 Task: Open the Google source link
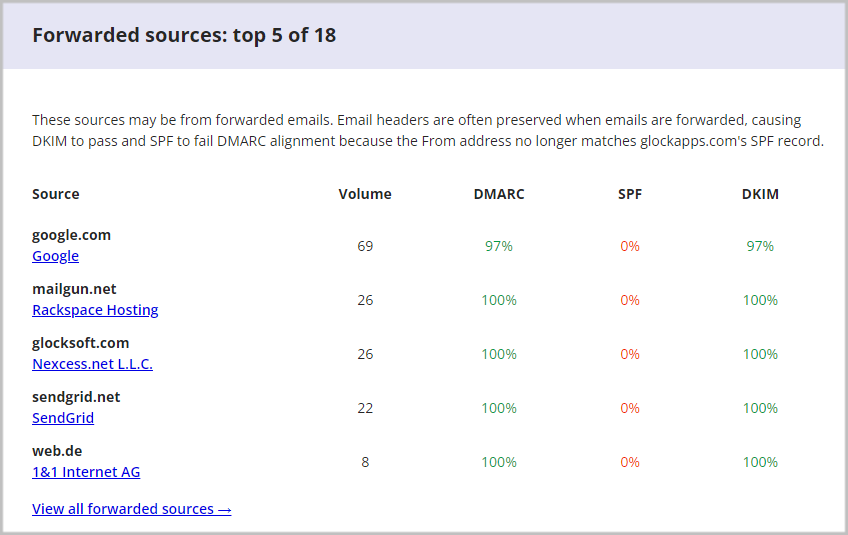tap(55, 256)
